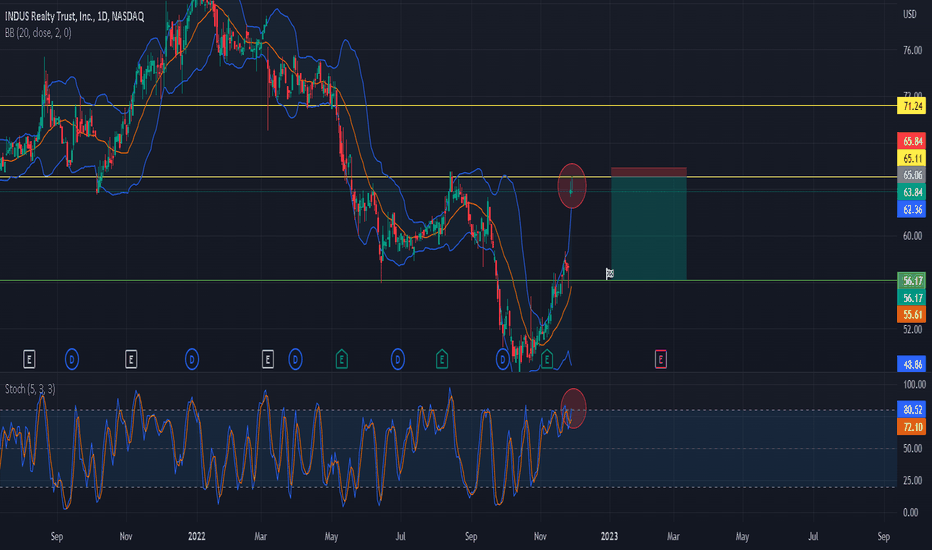Viewport: 932px width, 550px height.
Task: Click the blue 62.36 price label
Action: 911,209
